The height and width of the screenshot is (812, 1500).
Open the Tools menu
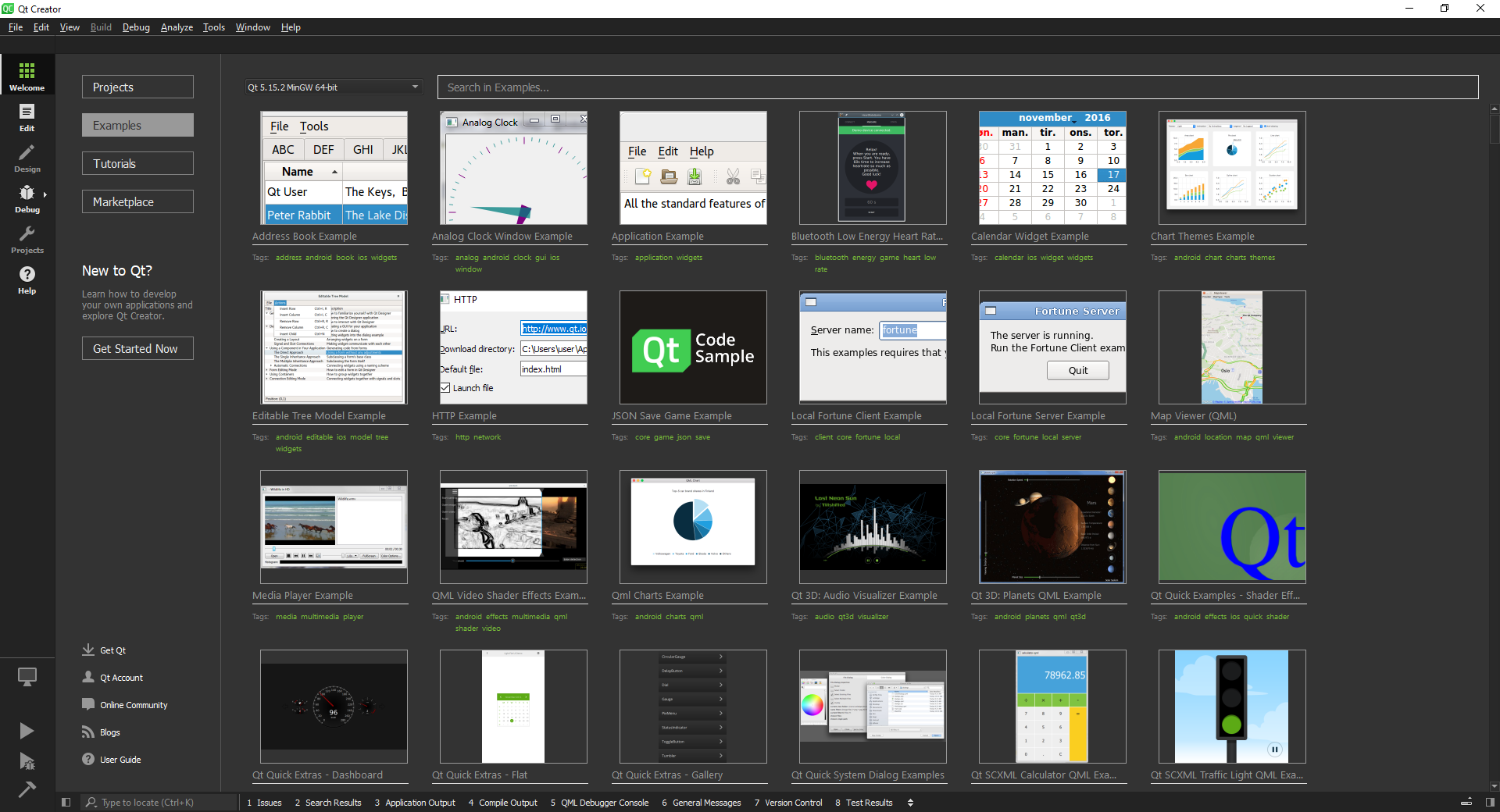tap(214, 27)
